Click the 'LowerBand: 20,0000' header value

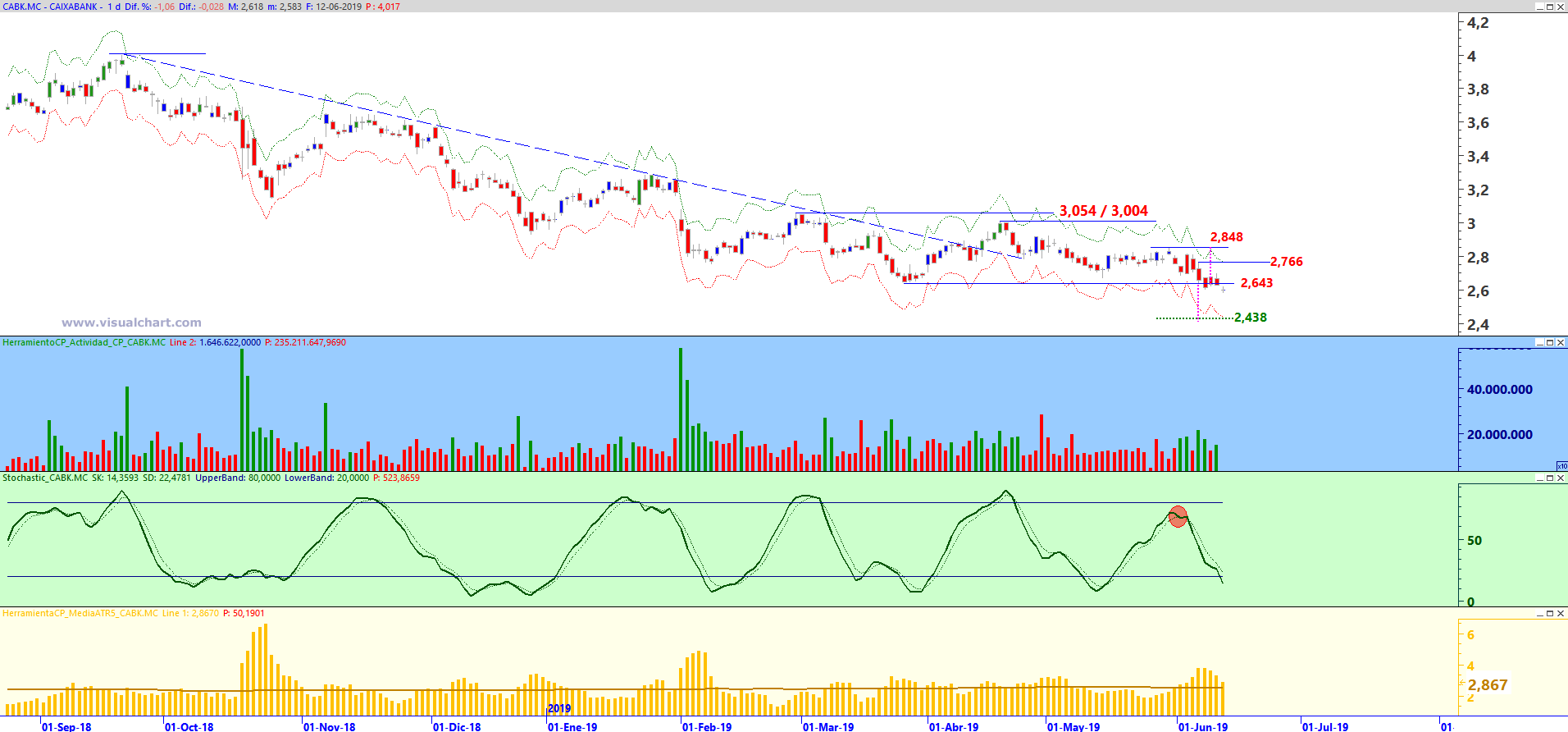(326, 478)
